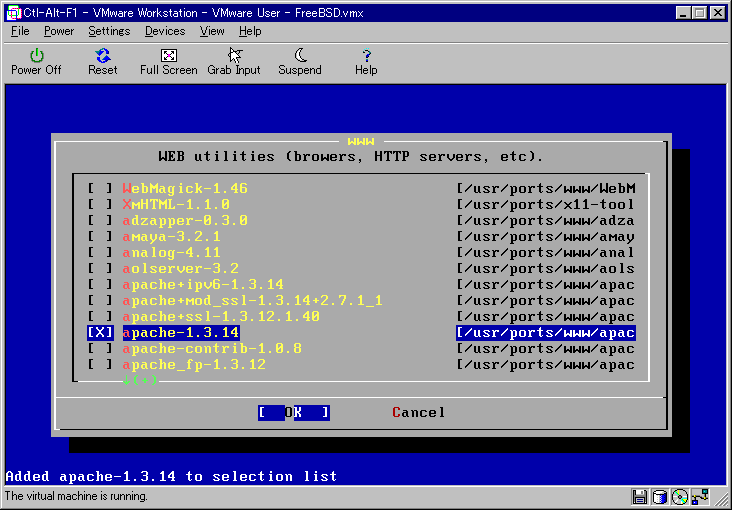This screenshot has width=732, height=510.
Task: Toggle the analog-4.11 checkbox
Action: 100,253
